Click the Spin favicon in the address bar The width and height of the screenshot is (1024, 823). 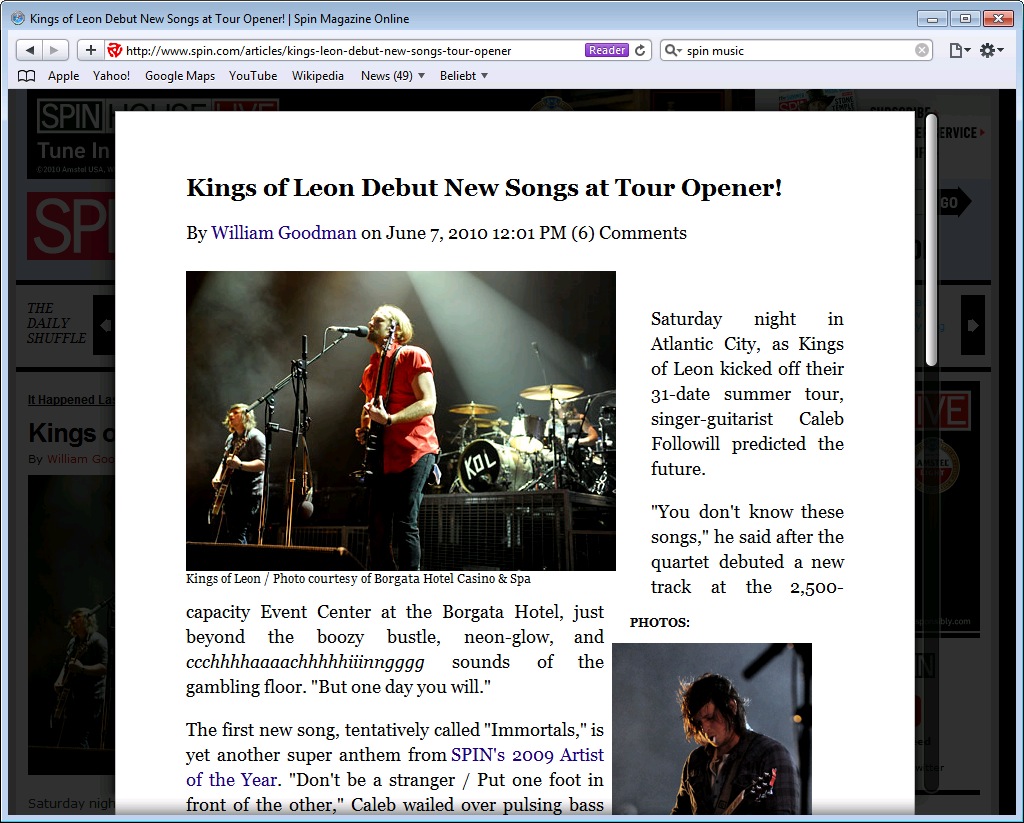113,47
